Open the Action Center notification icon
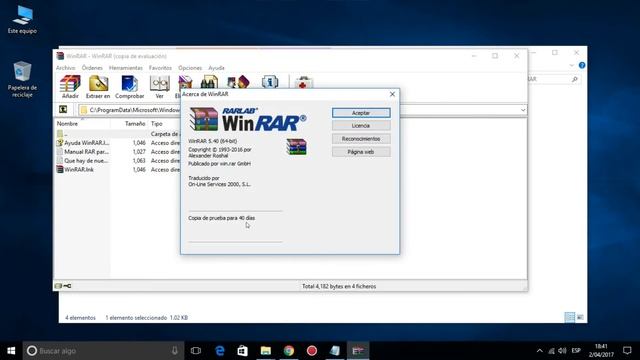 click(x=627, y=351)
